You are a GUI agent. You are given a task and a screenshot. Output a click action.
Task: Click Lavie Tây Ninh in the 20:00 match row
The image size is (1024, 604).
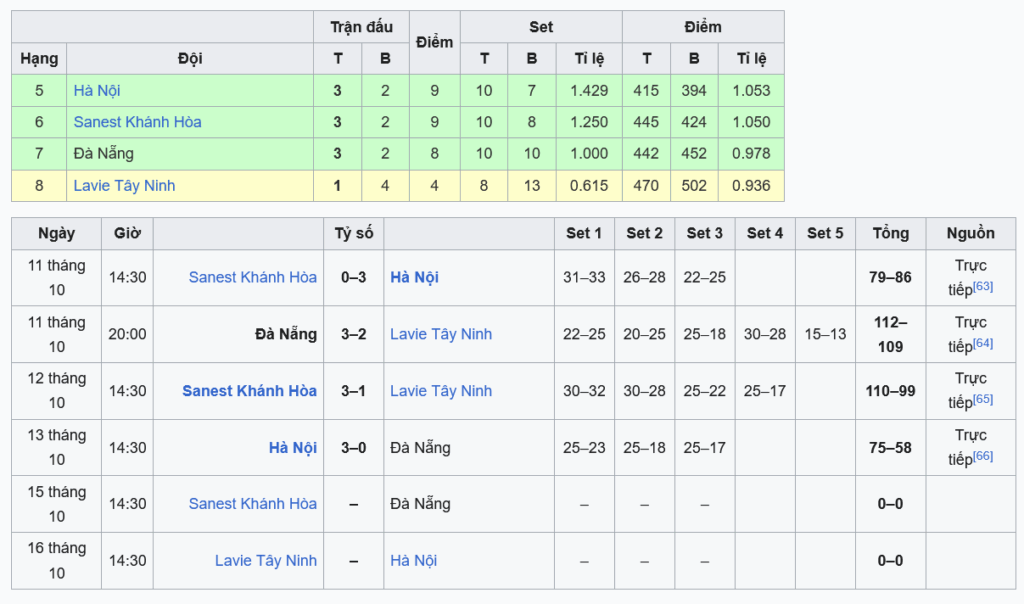pos(440,334)
